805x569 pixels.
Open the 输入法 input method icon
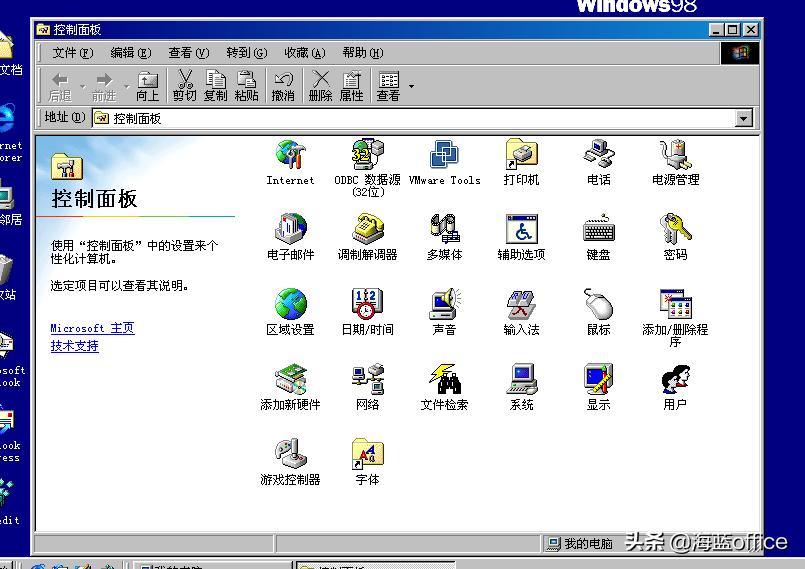[x=522, y=312]
